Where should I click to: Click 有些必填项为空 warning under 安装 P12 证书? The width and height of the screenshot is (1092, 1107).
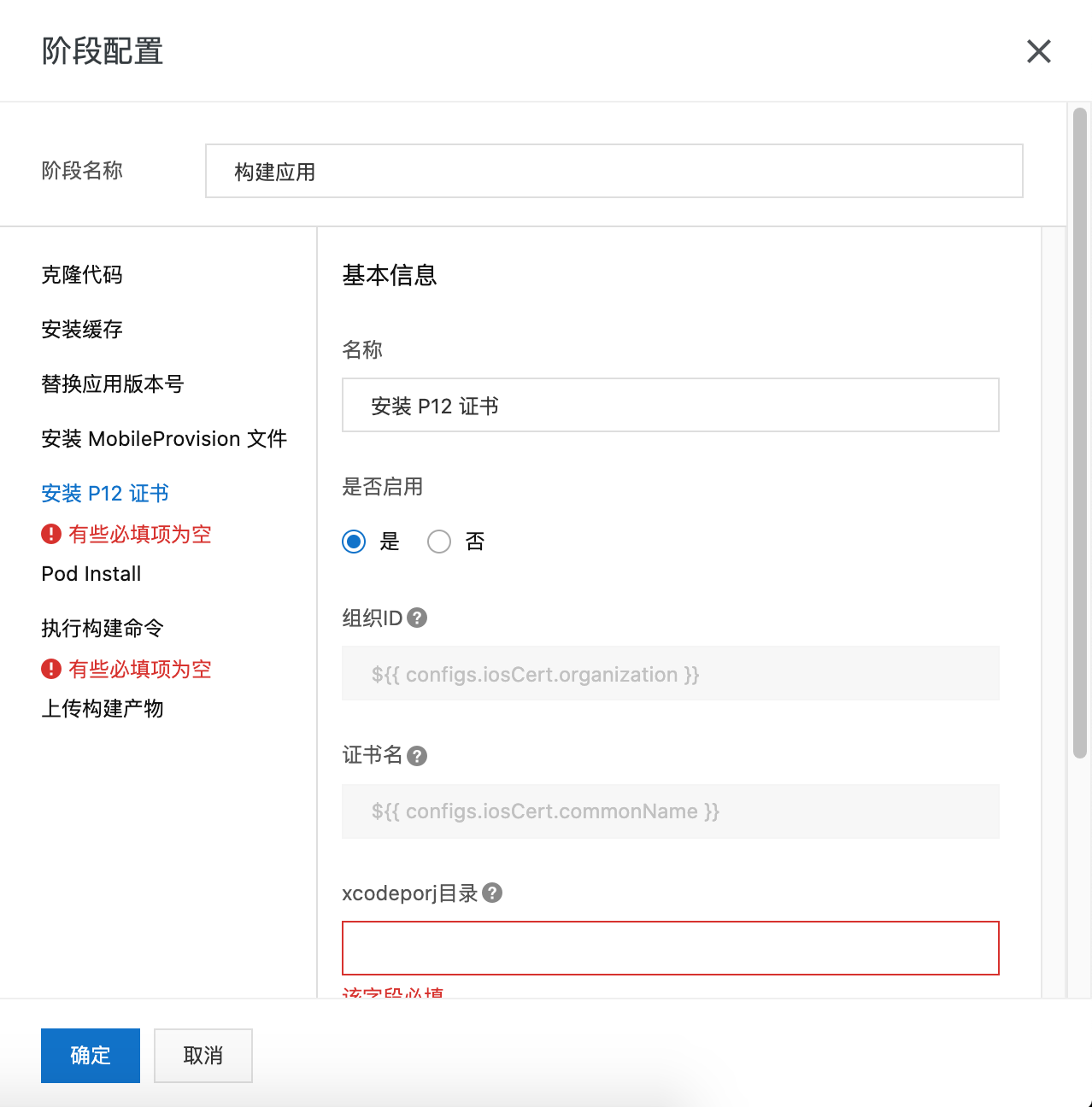(140, 534)
